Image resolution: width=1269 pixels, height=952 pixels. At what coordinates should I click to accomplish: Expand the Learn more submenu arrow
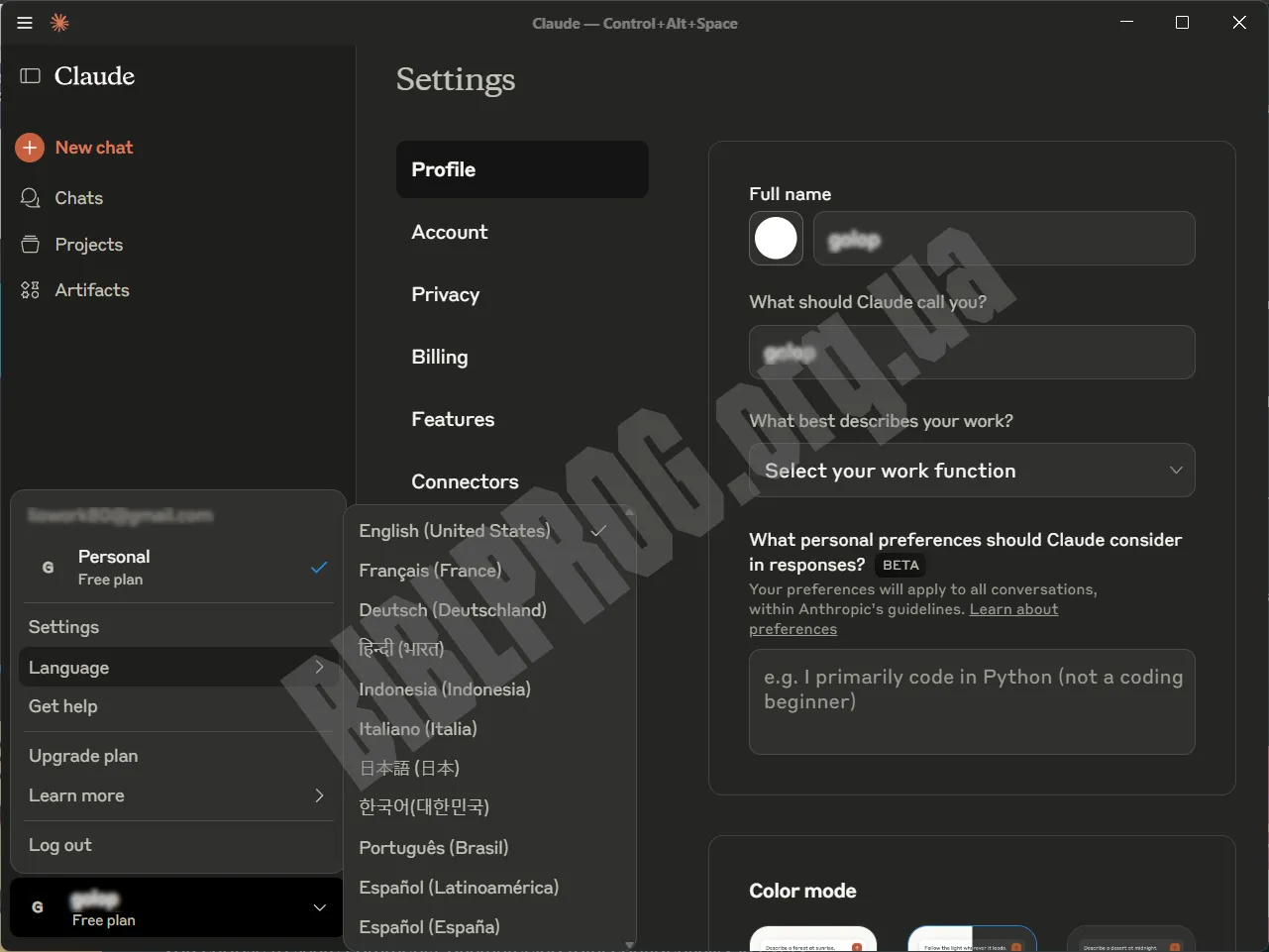click(319, 795)
